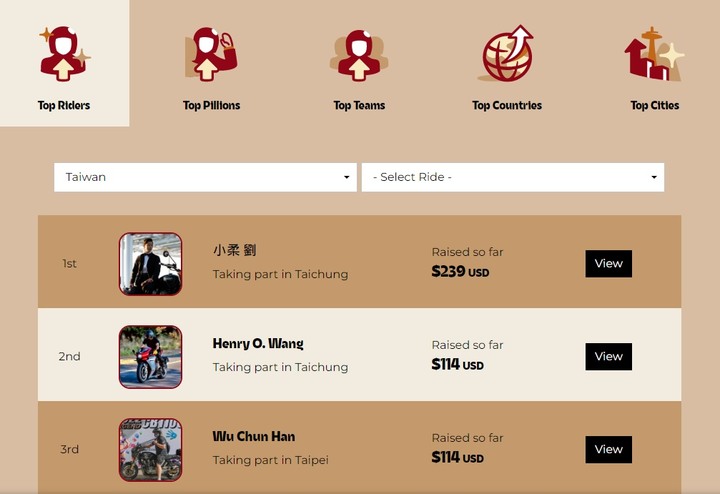Switch to the Top Countries tab label
The image size is (720, 494).
pyautogui.click(x=507, y=105)
